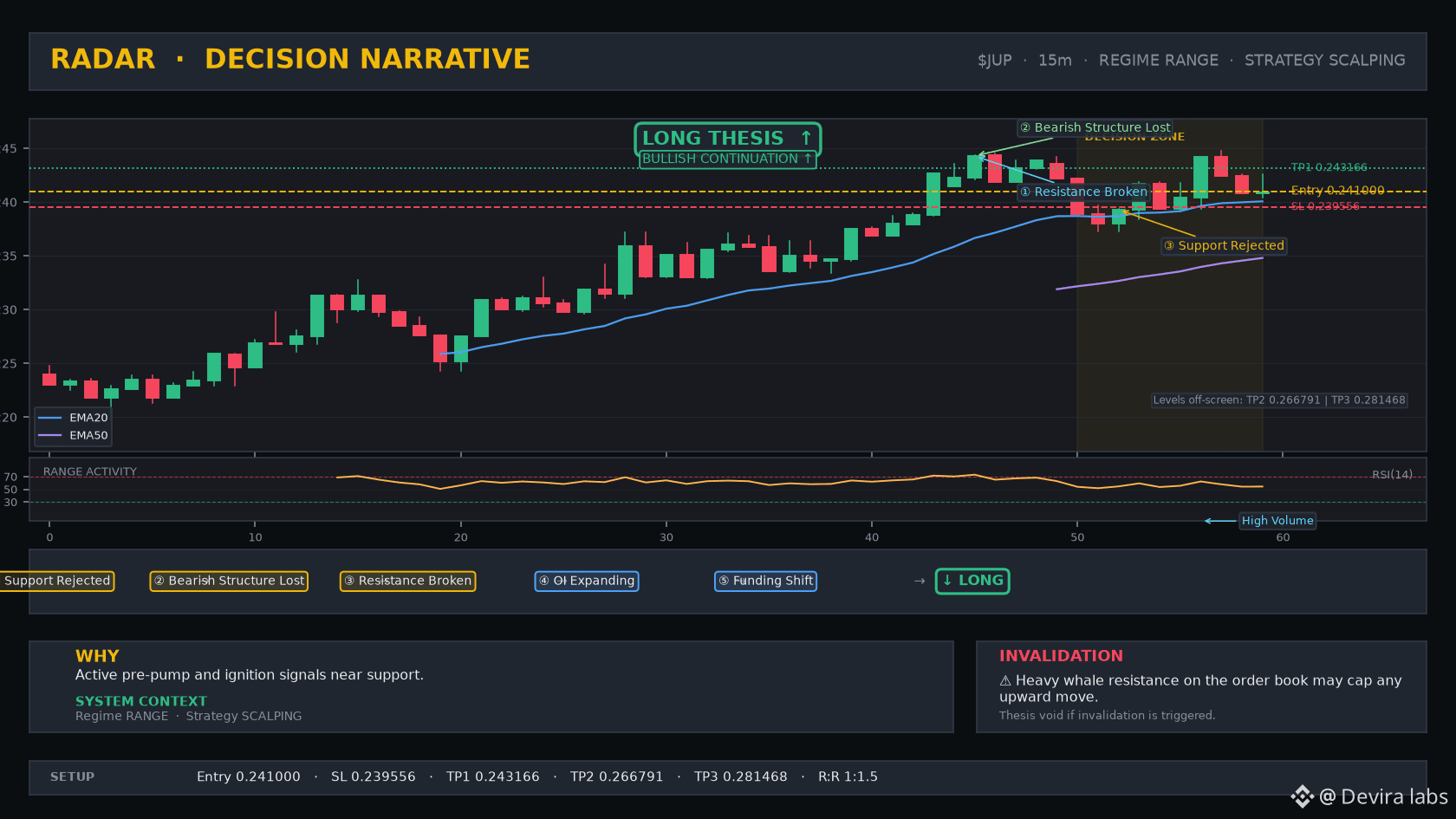The image size is (1456, 819).
Task: Click the Entry 0.241000 level label on chart
Action: point(1337,190)
